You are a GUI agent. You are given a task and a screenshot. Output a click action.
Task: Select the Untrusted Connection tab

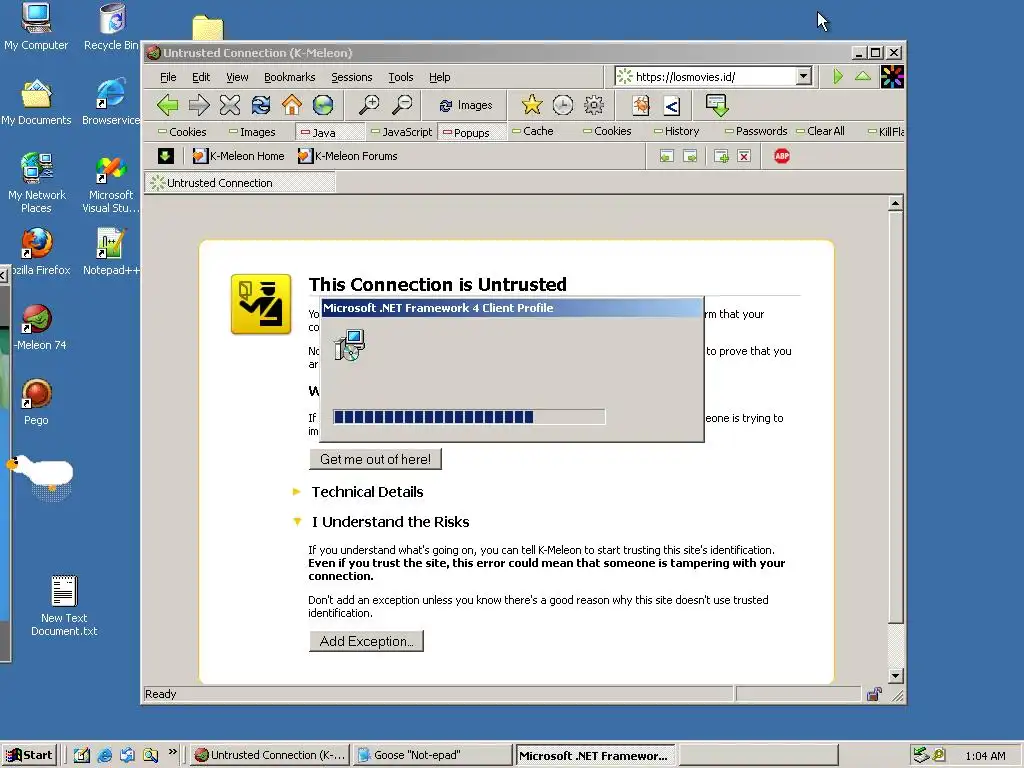pyautogui.click(x=240, y=183)
